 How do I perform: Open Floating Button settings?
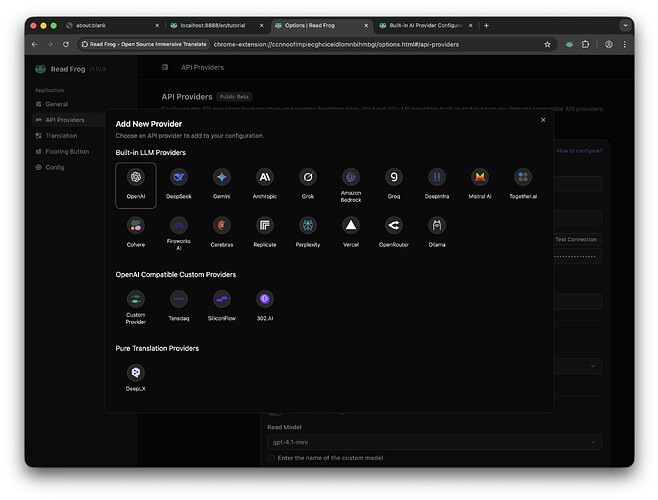point(68,151)
